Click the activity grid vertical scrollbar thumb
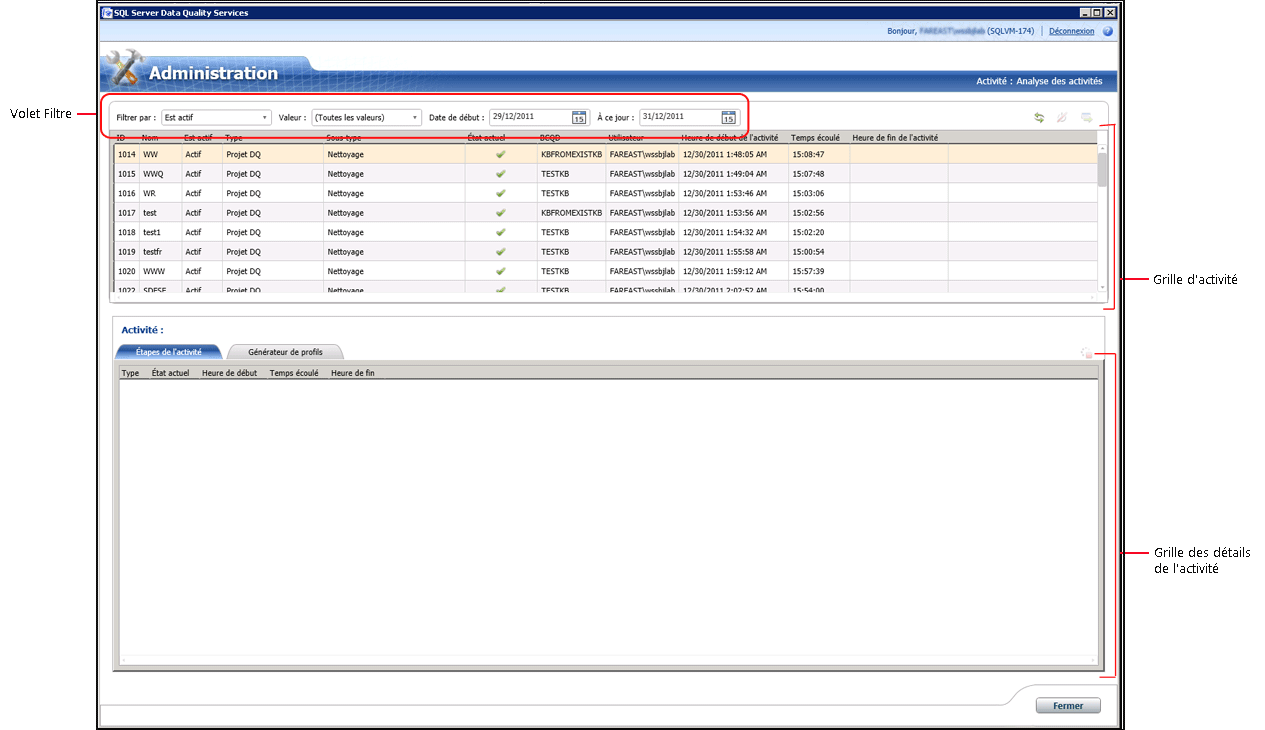Viewport: 1265px width, 730px height. [x=1102, y=170]
